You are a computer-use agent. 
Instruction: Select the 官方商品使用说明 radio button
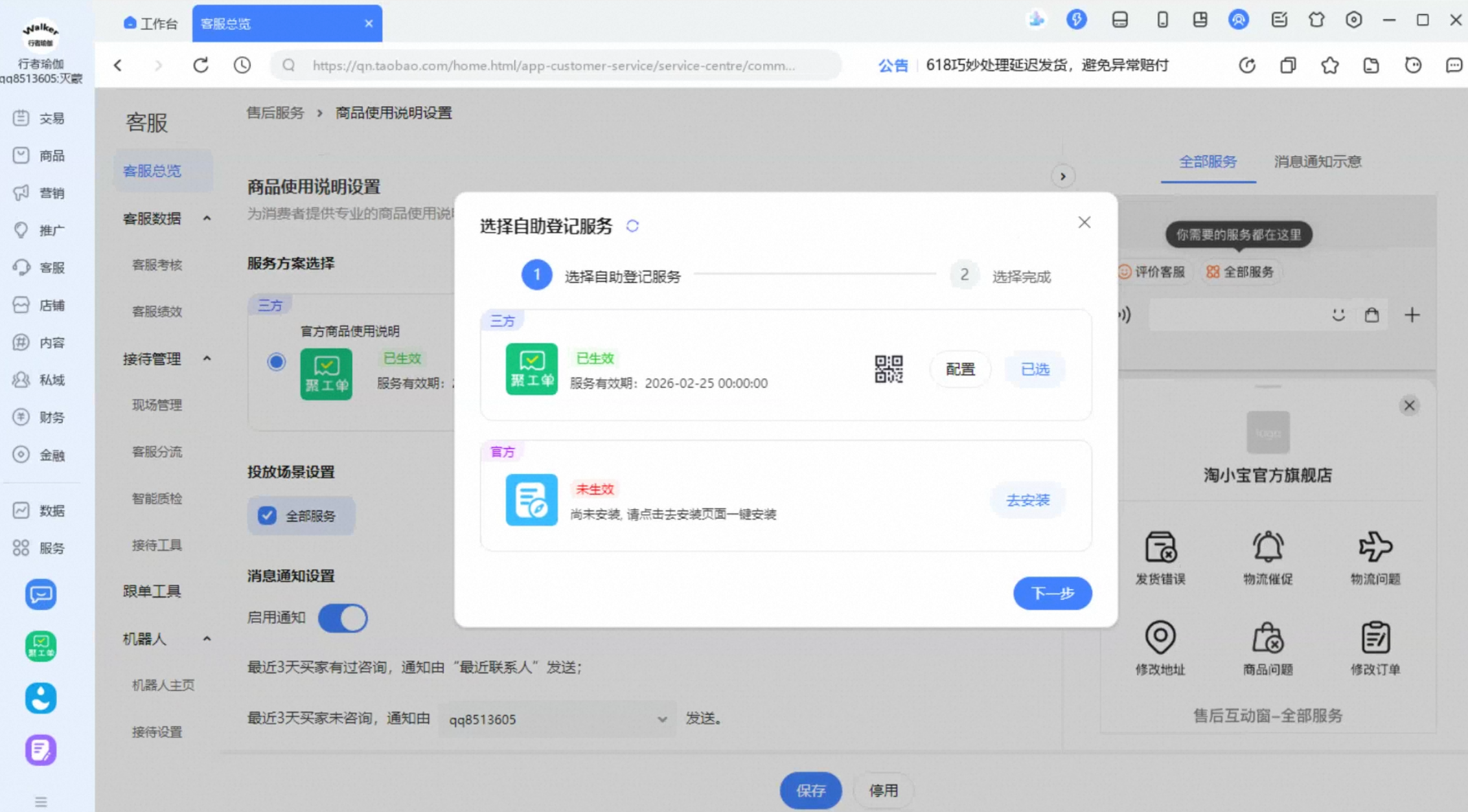tap(277, 361)
